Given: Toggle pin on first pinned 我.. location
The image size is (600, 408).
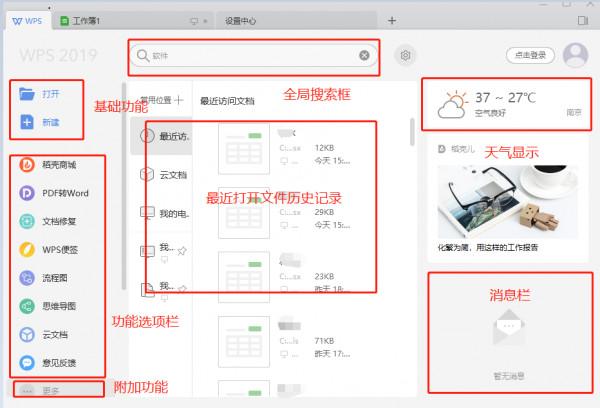Looking at the screenshot, I should point(182,251).
